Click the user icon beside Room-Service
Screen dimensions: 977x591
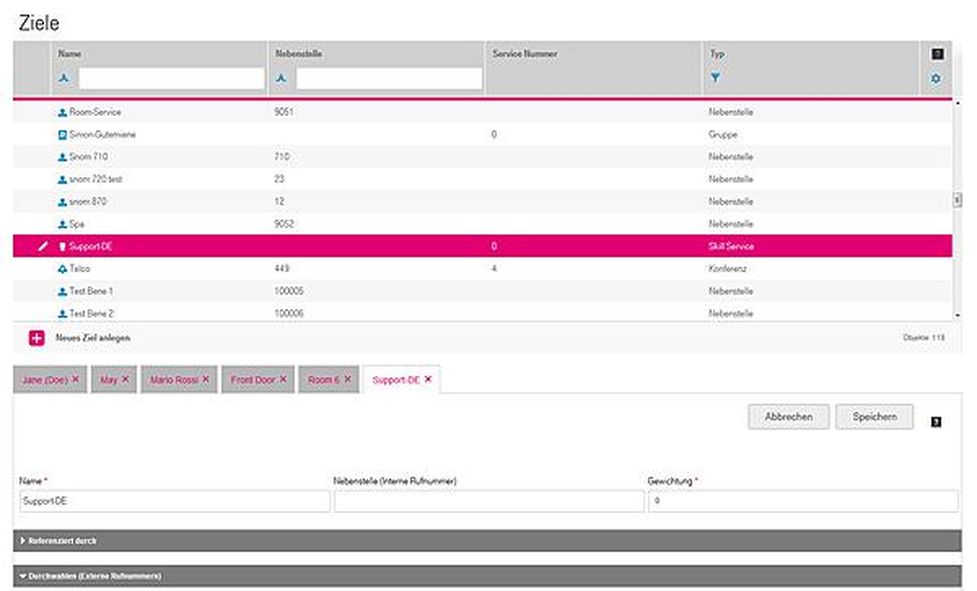(x=62, y=113)
